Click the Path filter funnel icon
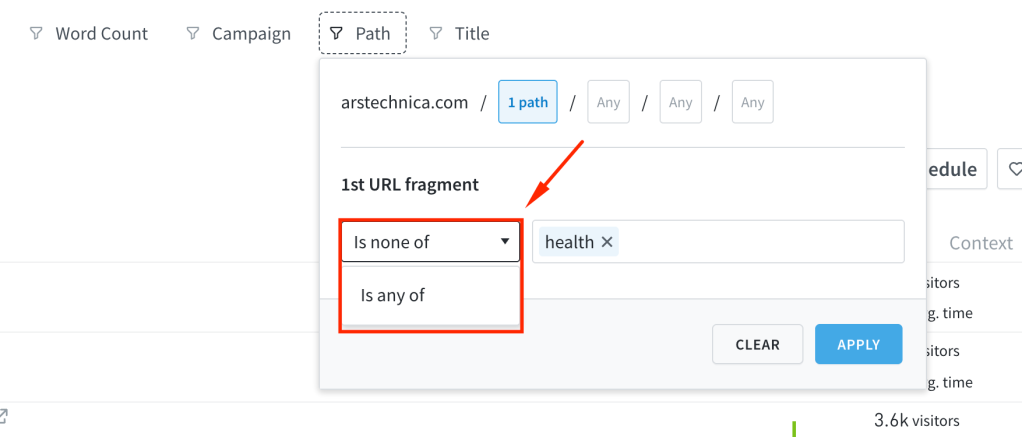This screenshot has width=1022, height=437. tap(335, 33)
